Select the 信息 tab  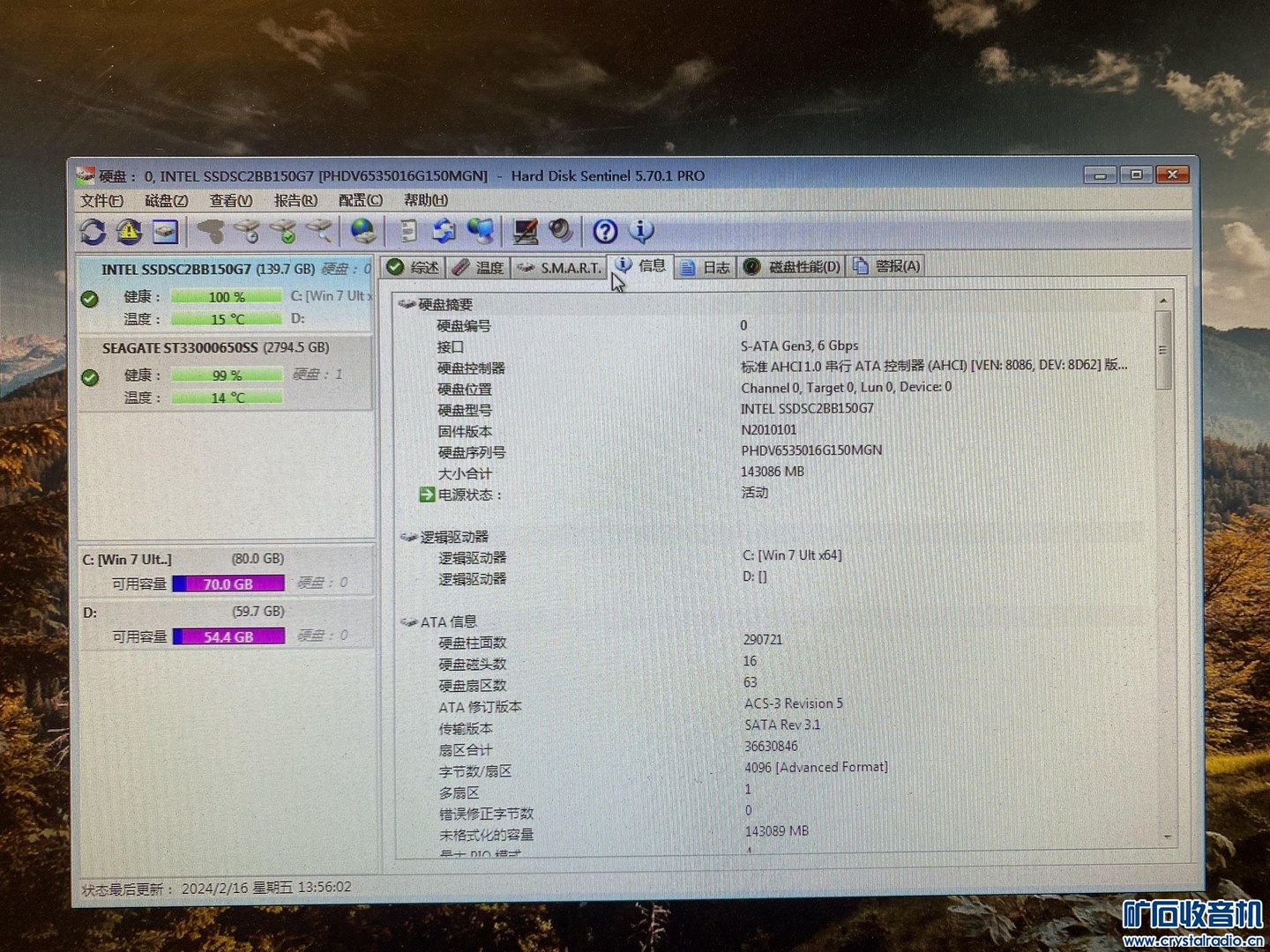click(641, 265)
